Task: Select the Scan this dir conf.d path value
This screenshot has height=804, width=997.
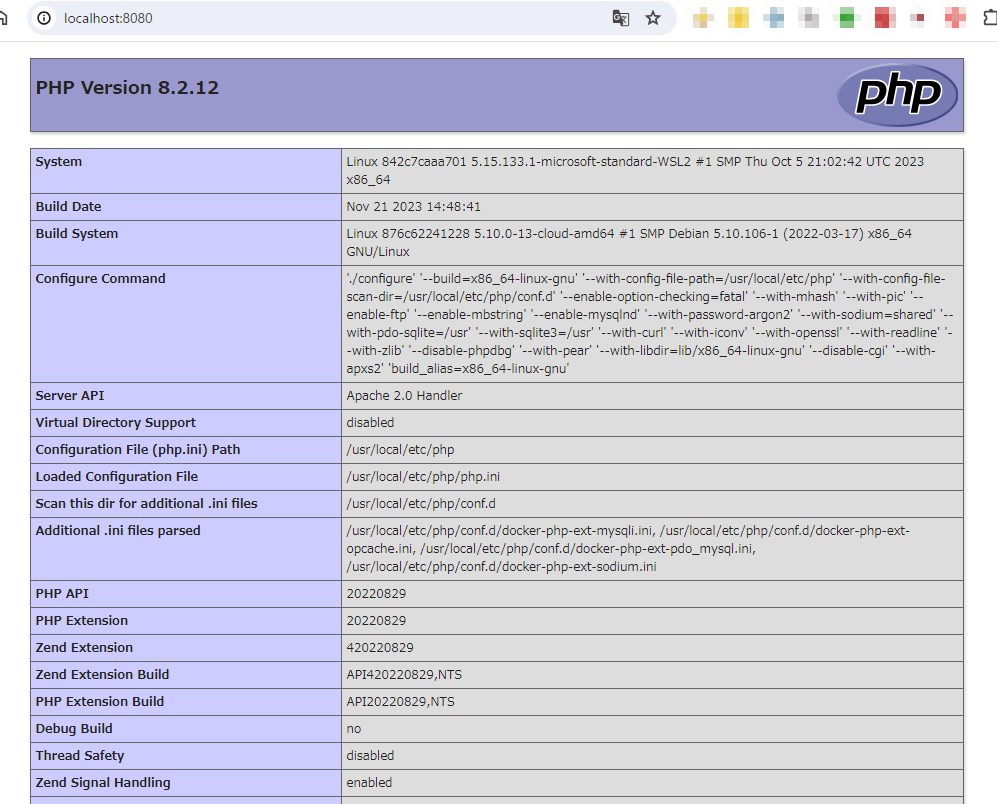Action: click(420, 504)
